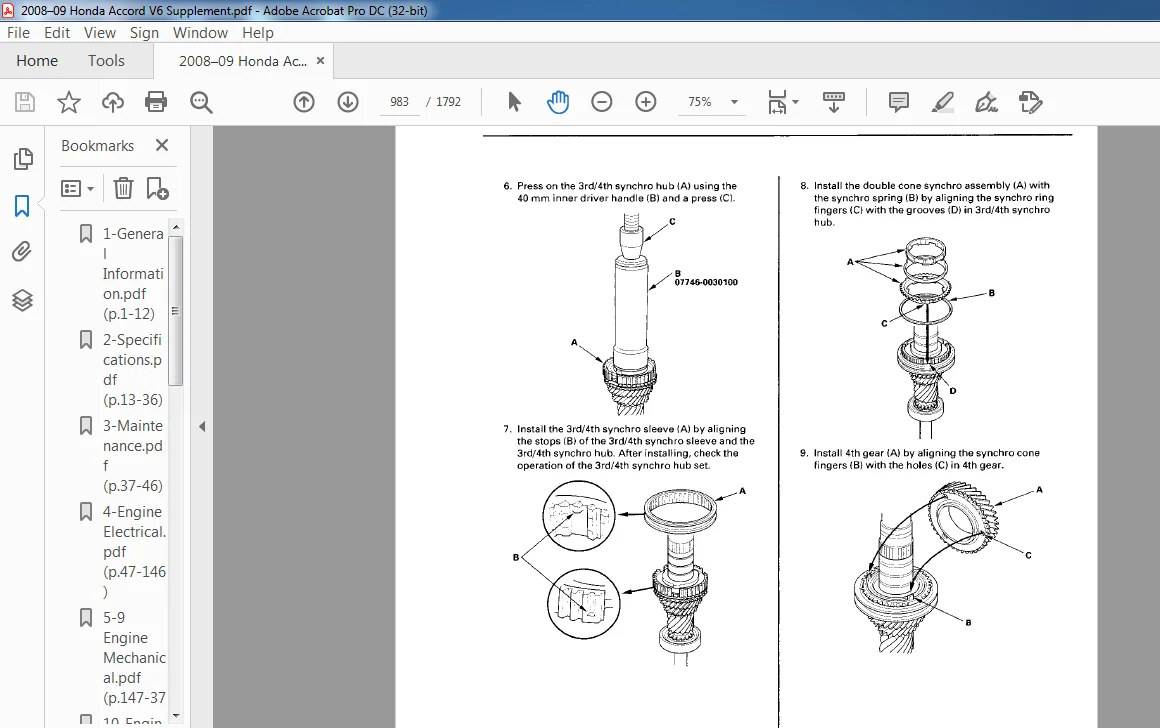Screen dimensions: 1160x728
Task: Go to previous page with up arrow
Action: pos(304,102)
